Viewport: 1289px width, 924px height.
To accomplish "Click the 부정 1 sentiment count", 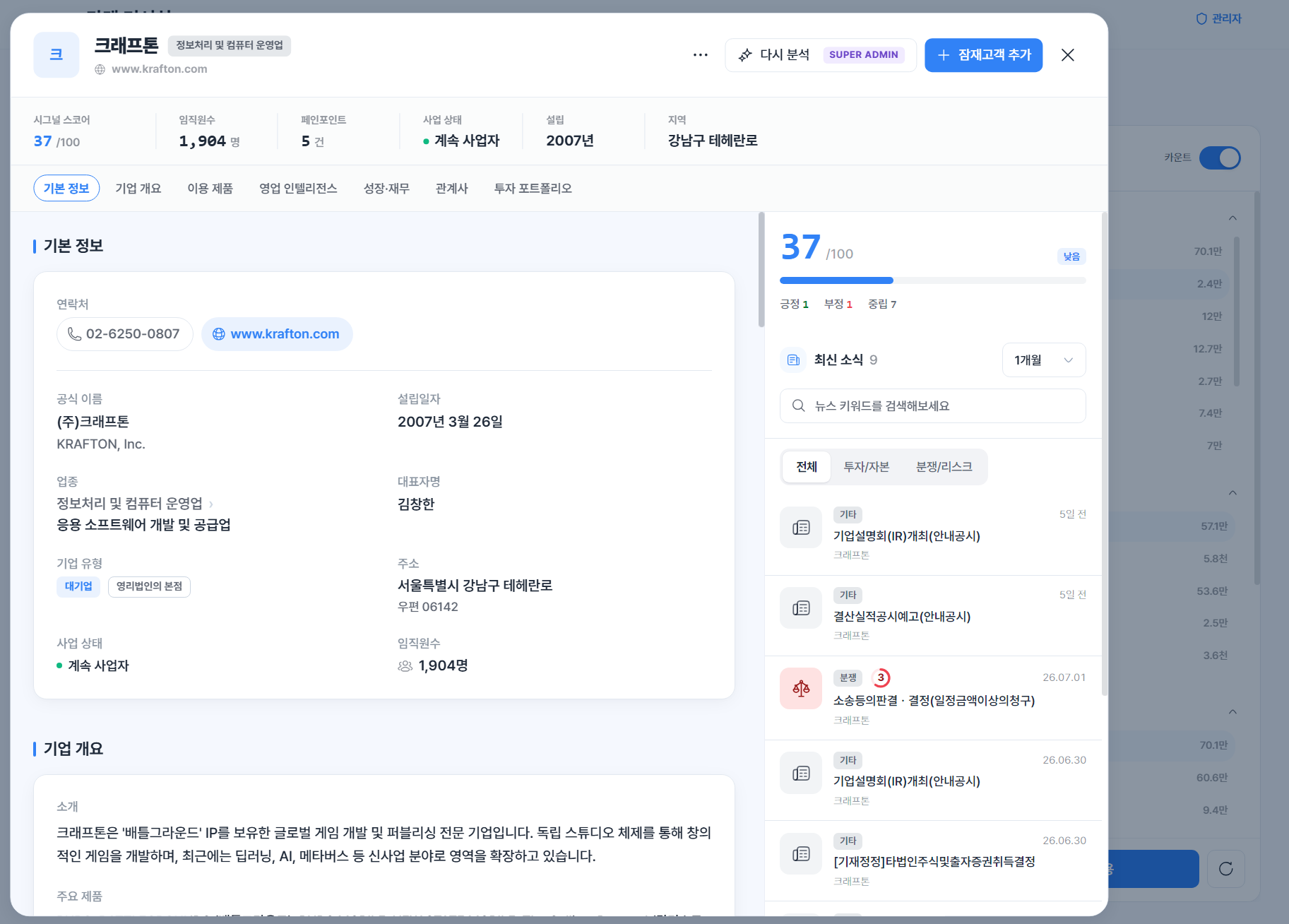I will pos(838,304).
